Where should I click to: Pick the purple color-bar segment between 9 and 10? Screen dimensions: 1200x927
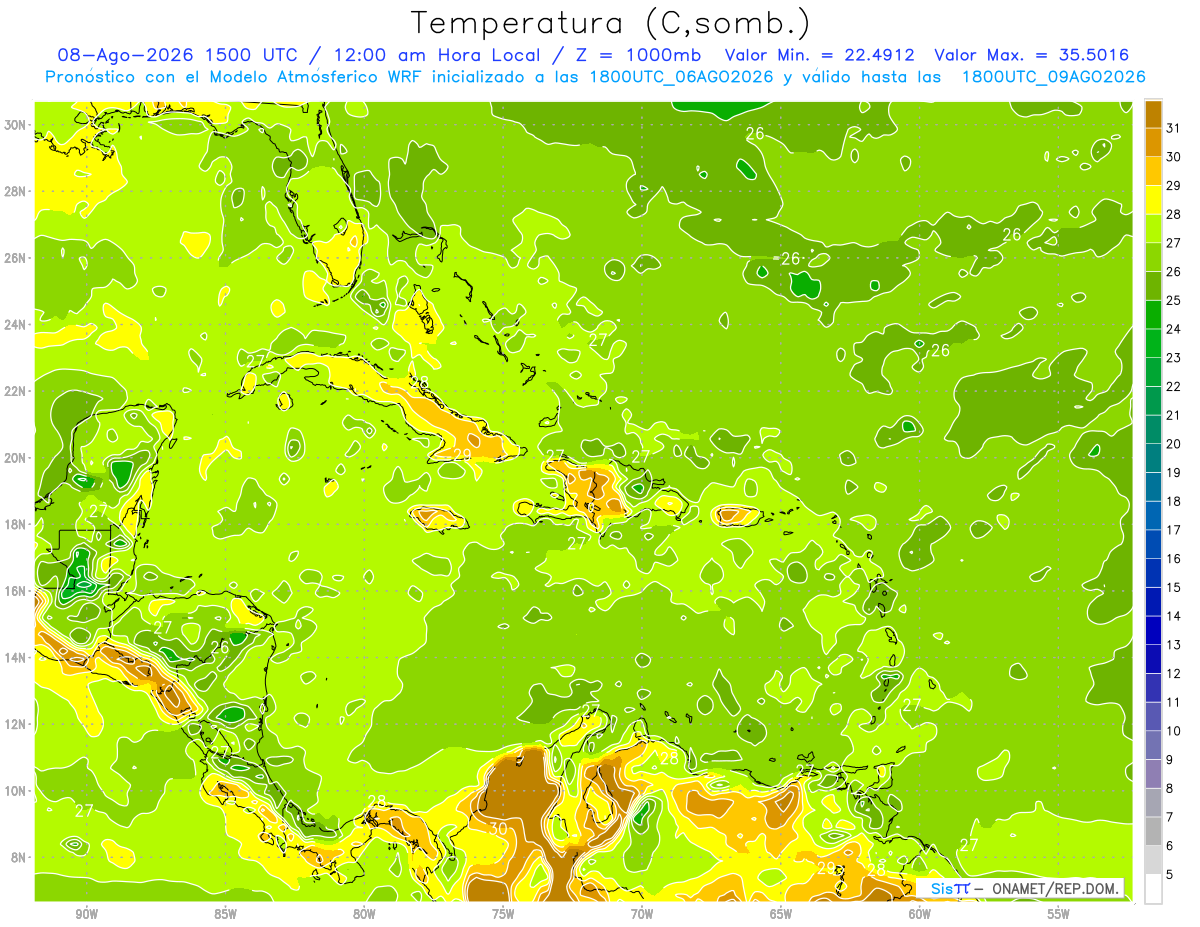coord(1153,744)
